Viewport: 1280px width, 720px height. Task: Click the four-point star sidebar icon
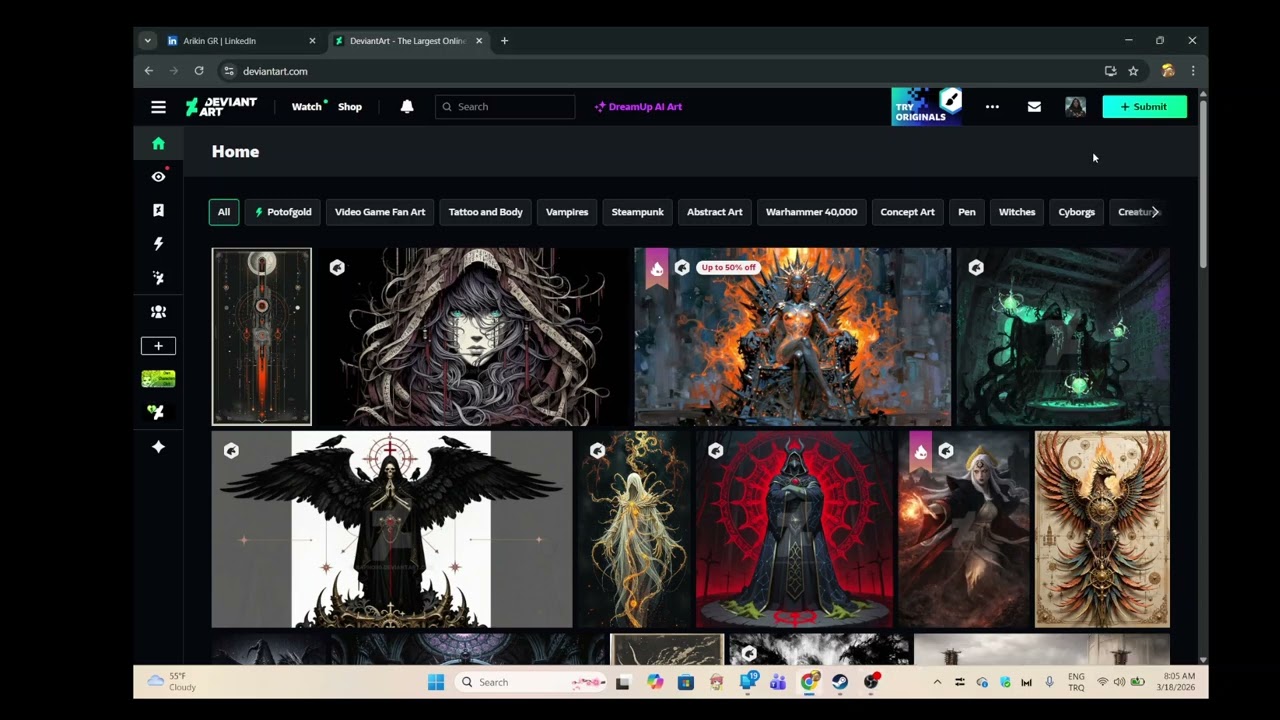click(158, 447)
